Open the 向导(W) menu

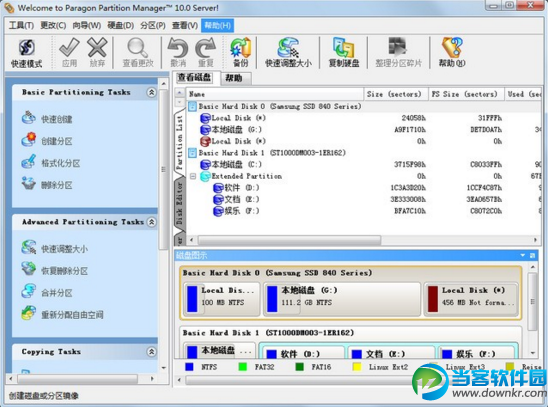point(87,26)
